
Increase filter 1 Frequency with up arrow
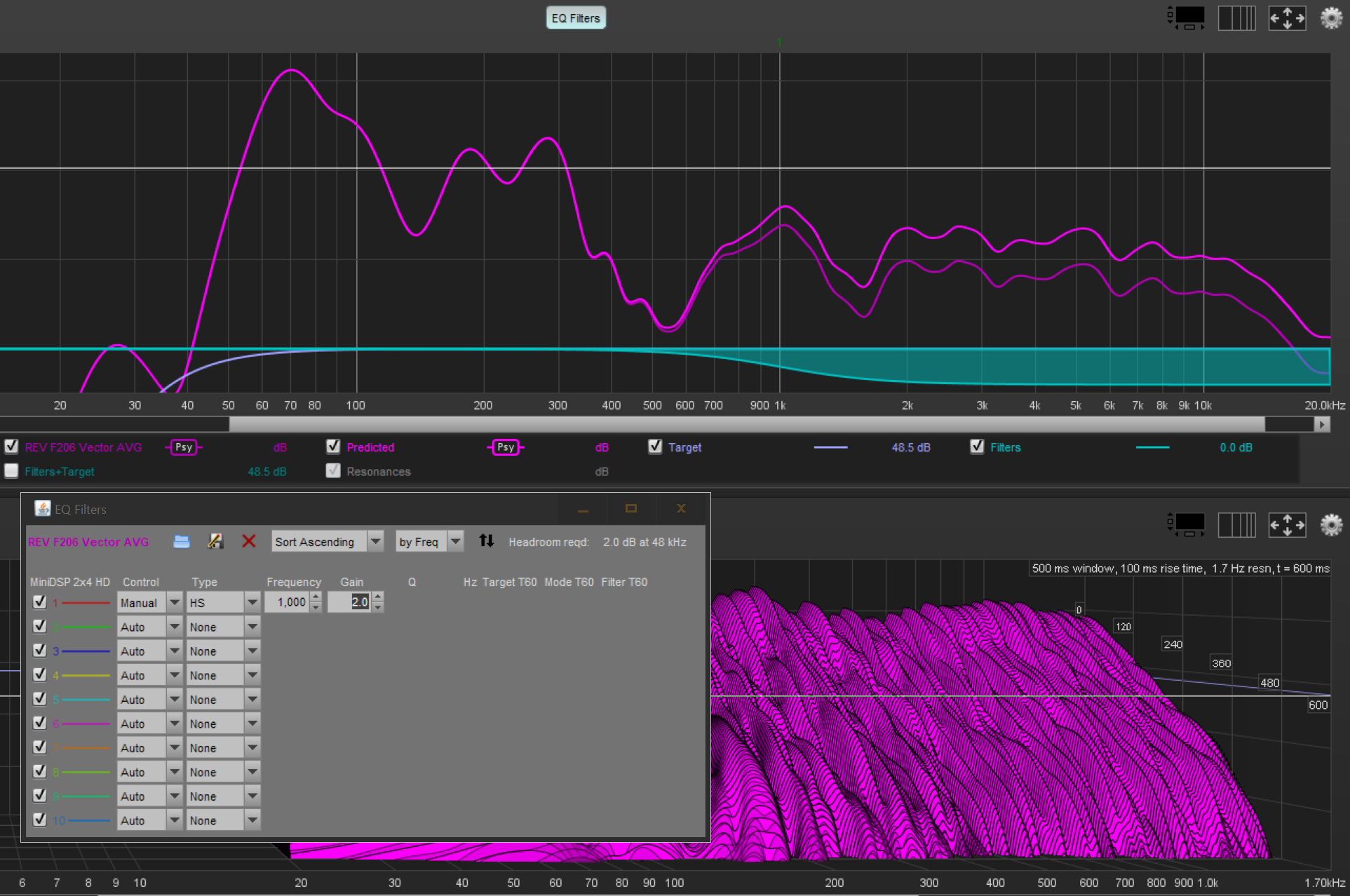[316, 597]
